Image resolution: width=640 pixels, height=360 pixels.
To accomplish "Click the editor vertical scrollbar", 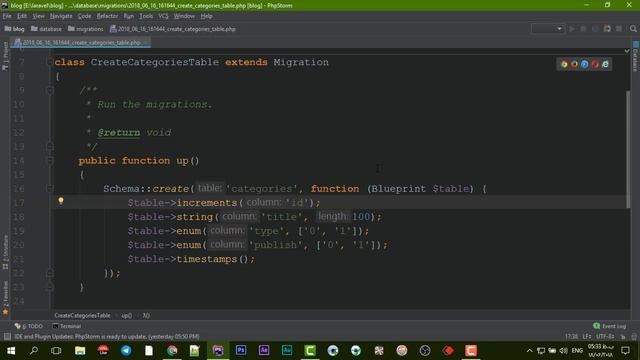I will point(628,149).
